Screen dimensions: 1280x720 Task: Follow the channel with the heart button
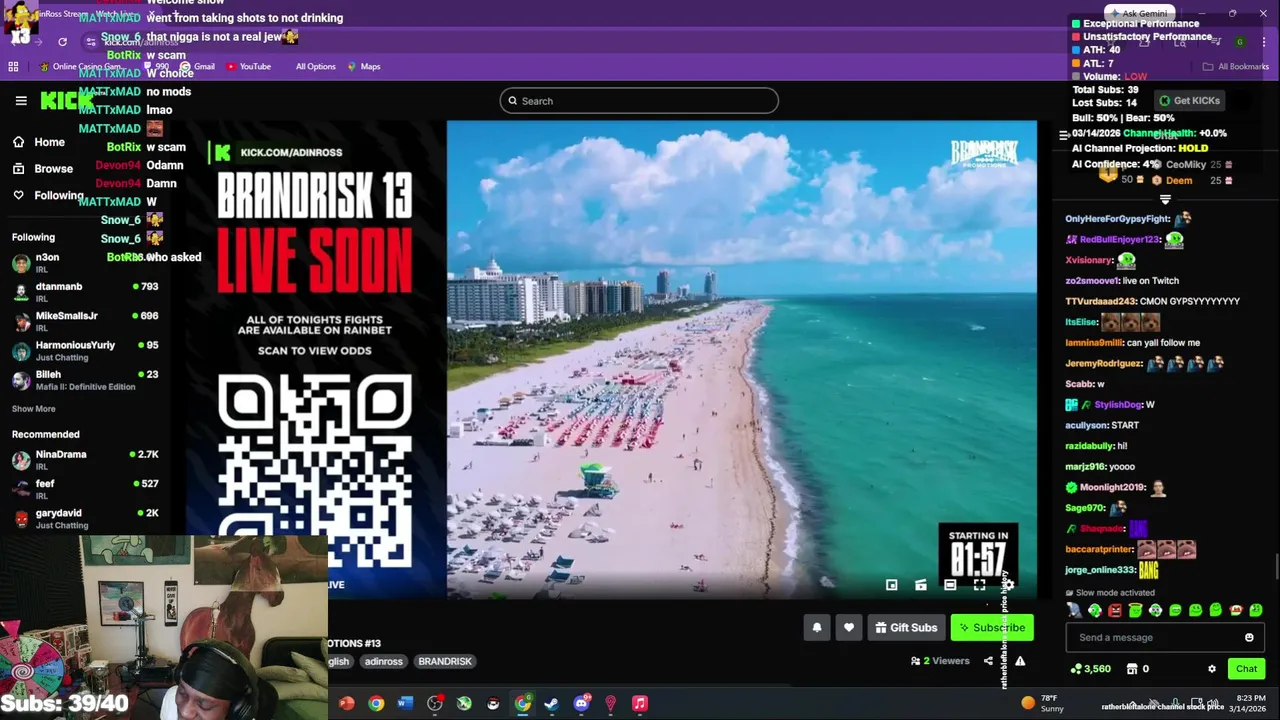[849, 628]
